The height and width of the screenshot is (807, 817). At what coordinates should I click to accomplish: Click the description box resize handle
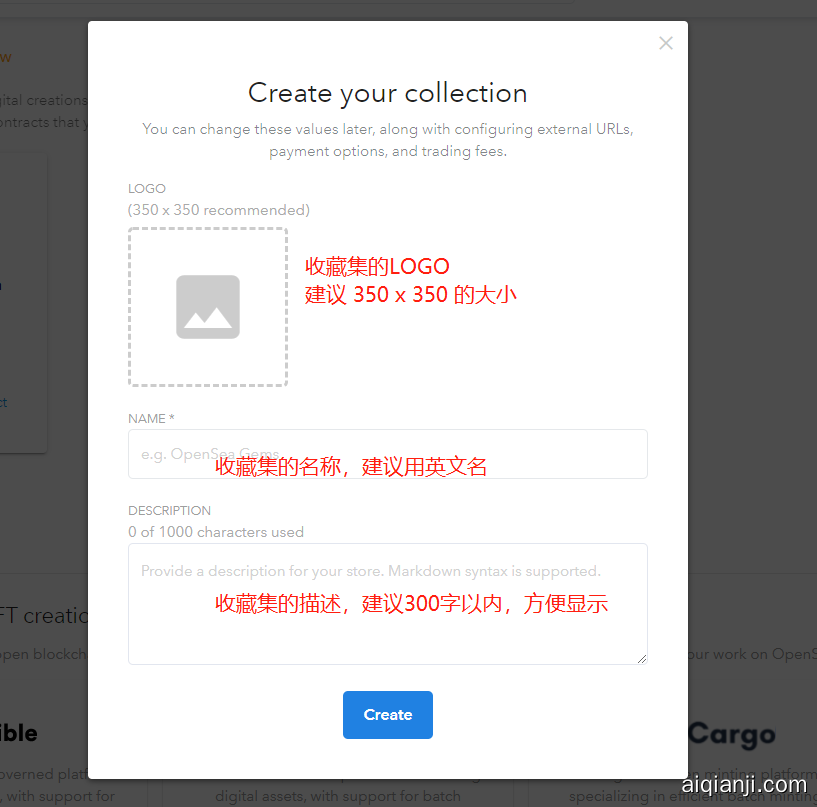641,657
